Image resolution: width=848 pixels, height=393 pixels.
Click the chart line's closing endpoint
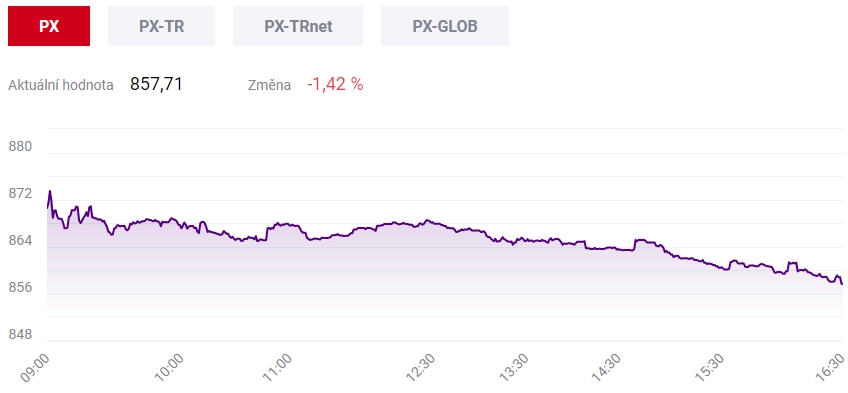pos(842,284)
